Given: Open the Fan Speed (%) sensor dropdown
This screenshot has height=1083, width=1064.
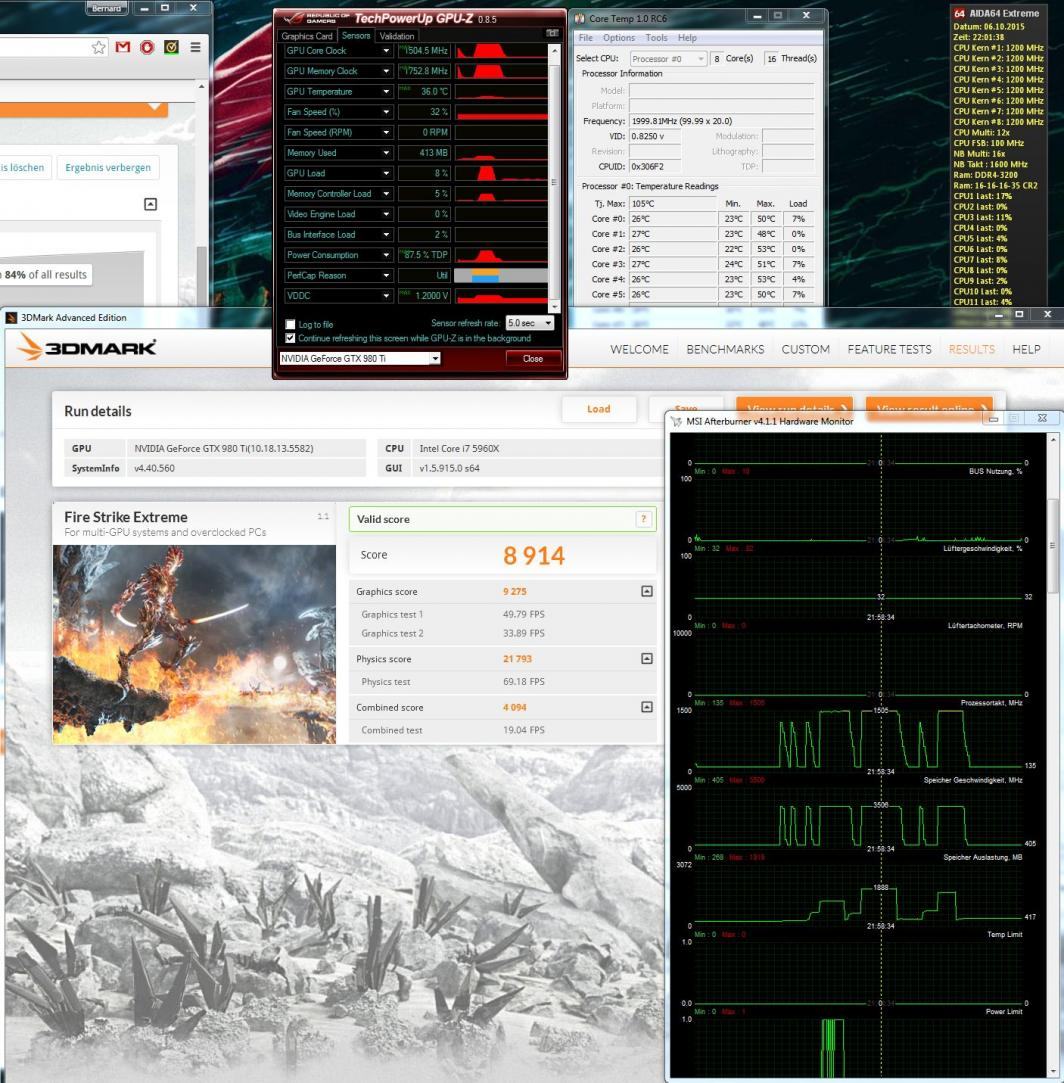Looking at the screenshot, I should [x=386, y=112].
